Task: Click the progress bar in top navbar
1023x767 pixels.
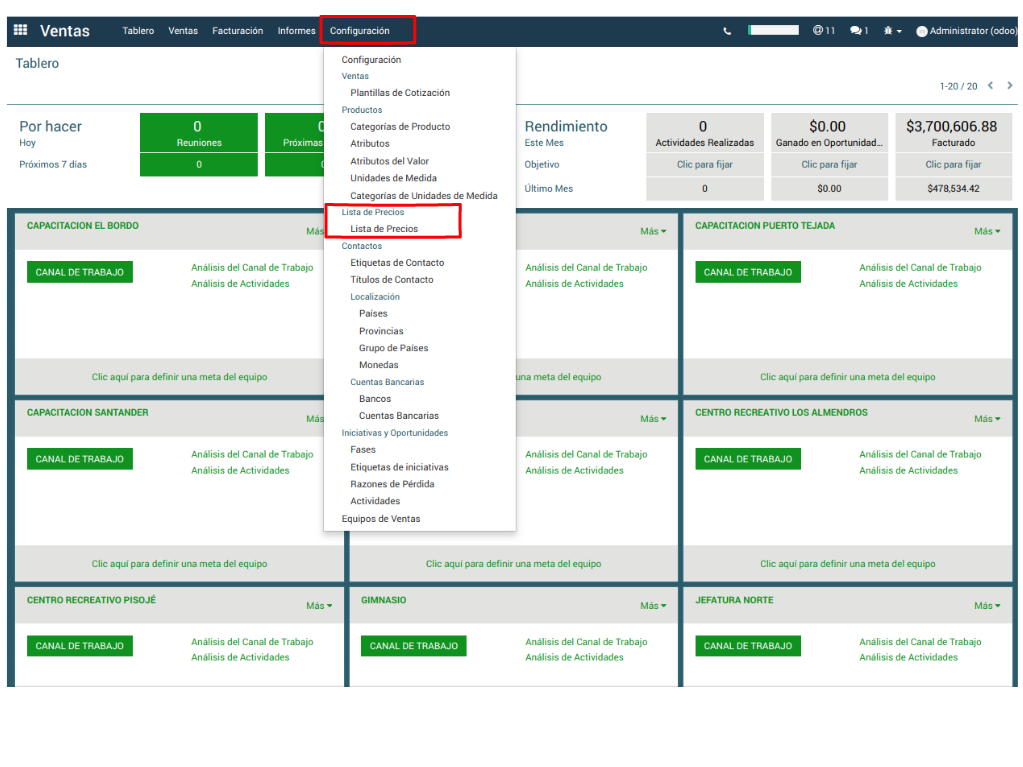Action: coord(773,30)
